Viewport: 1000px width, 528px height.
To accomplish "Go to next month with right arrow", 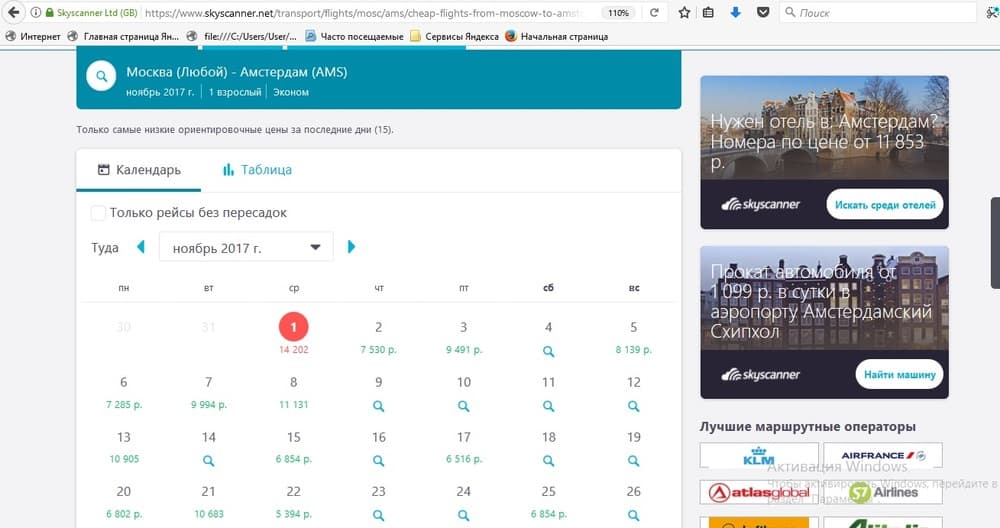I will (351, 247).
